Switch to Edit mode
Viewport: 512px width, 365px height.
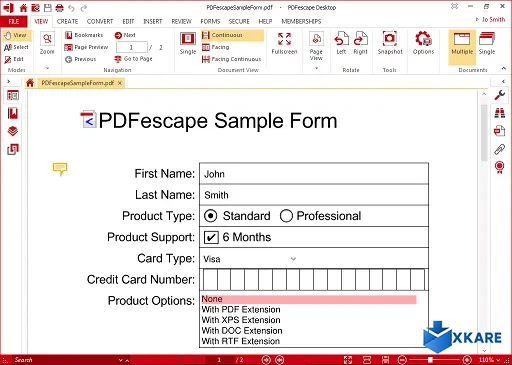(x=14, y=59)
